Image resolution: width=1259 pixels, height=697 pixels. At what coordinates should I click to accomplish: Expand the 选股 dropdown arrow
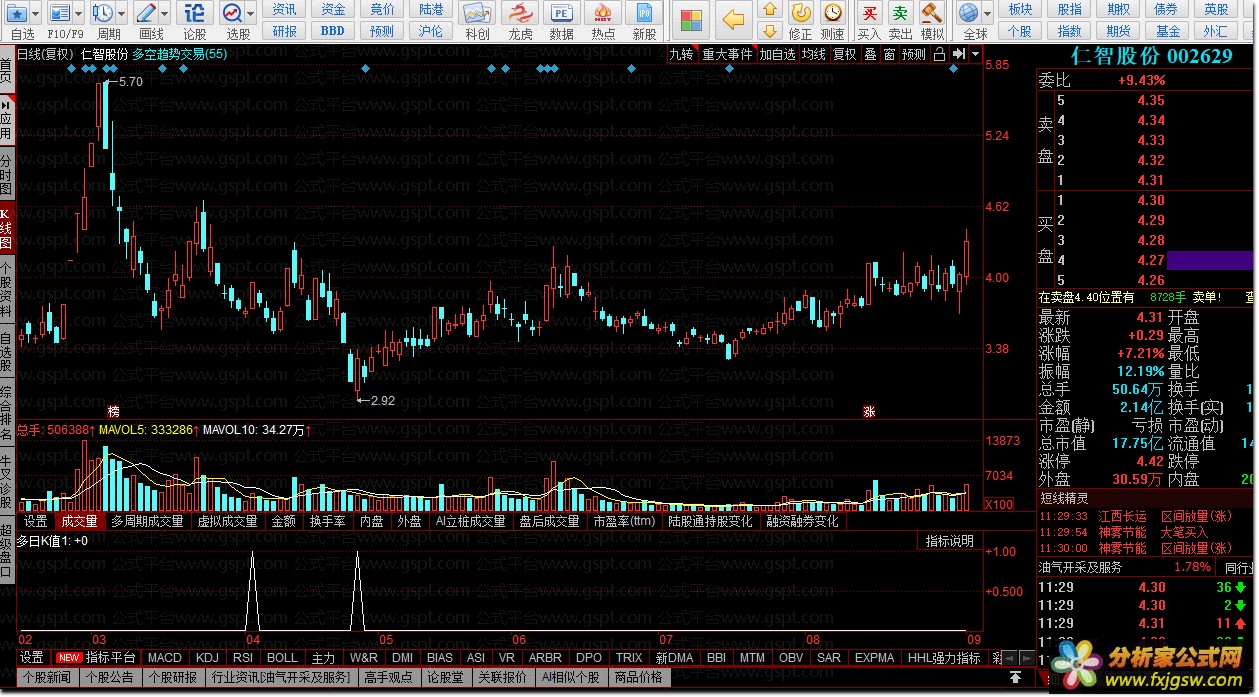250,14
